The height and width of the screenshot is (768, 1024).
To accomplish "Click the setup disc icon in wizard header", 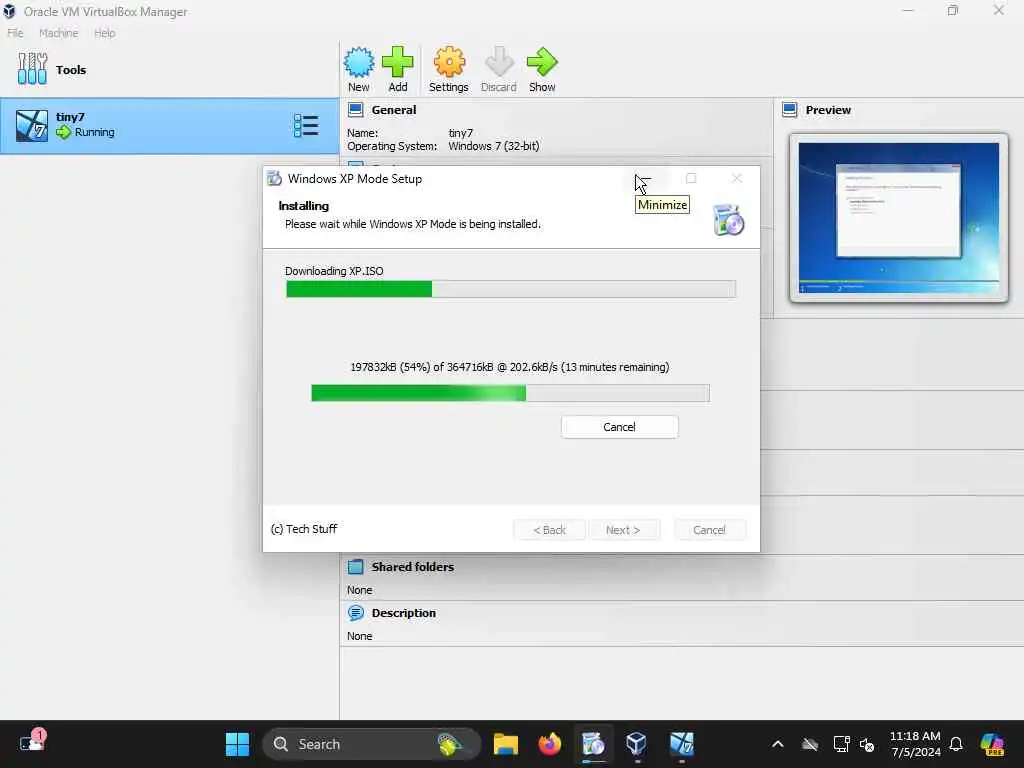I will 728,219.
